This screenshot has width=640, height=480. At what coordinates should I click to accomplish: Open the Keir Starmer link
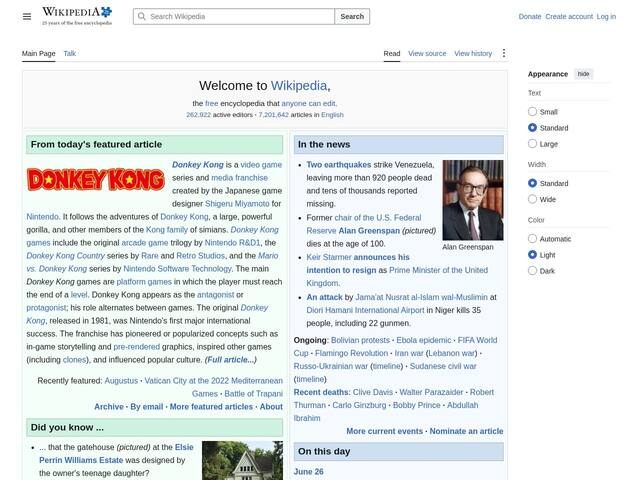click(329, 257)
